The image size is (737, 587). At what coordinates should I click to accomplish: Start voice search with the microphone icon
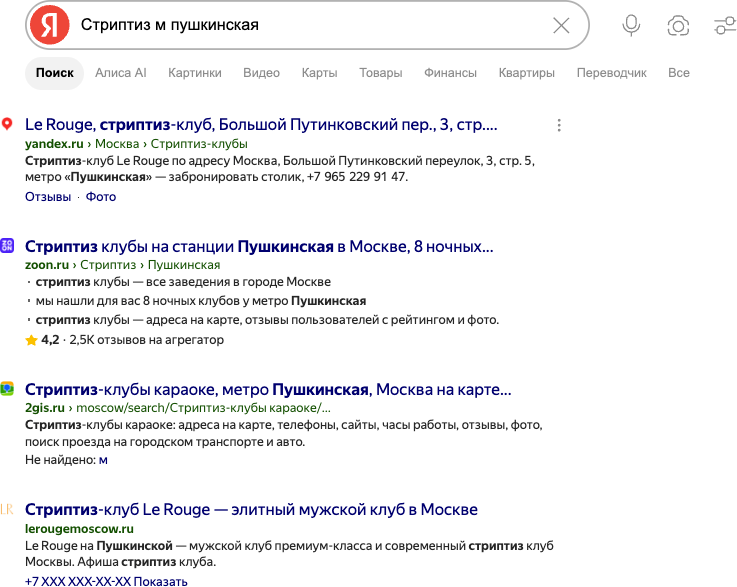click(631, 25)
